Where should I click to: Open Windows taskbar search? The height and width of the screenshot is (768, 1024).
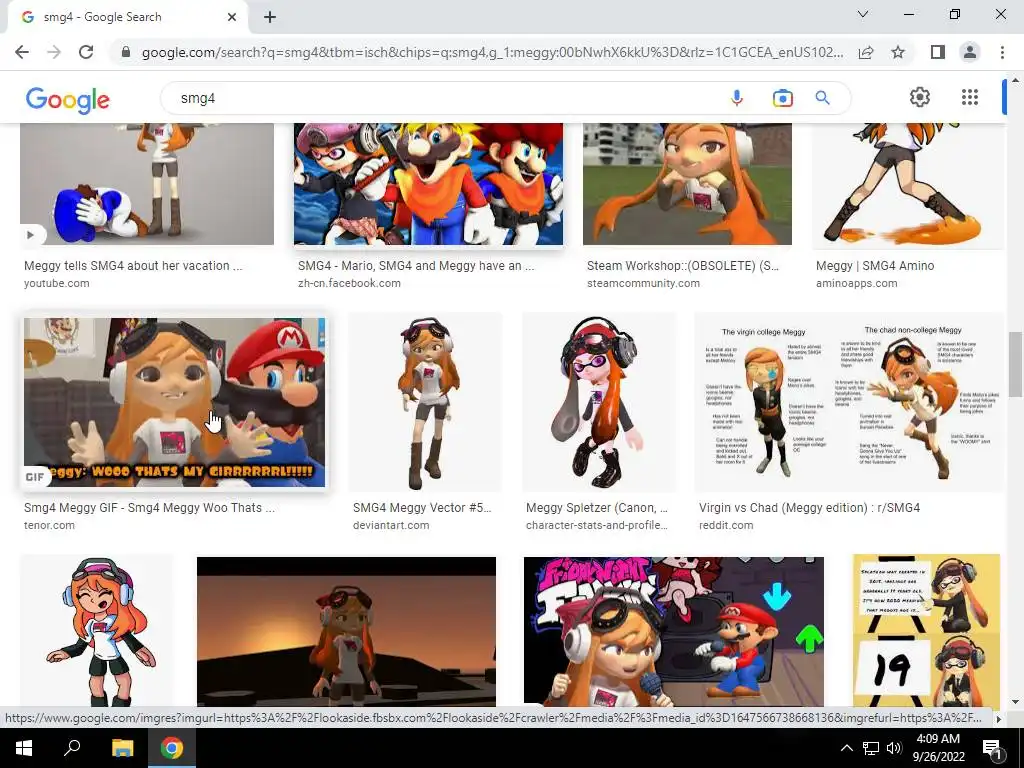72,748
